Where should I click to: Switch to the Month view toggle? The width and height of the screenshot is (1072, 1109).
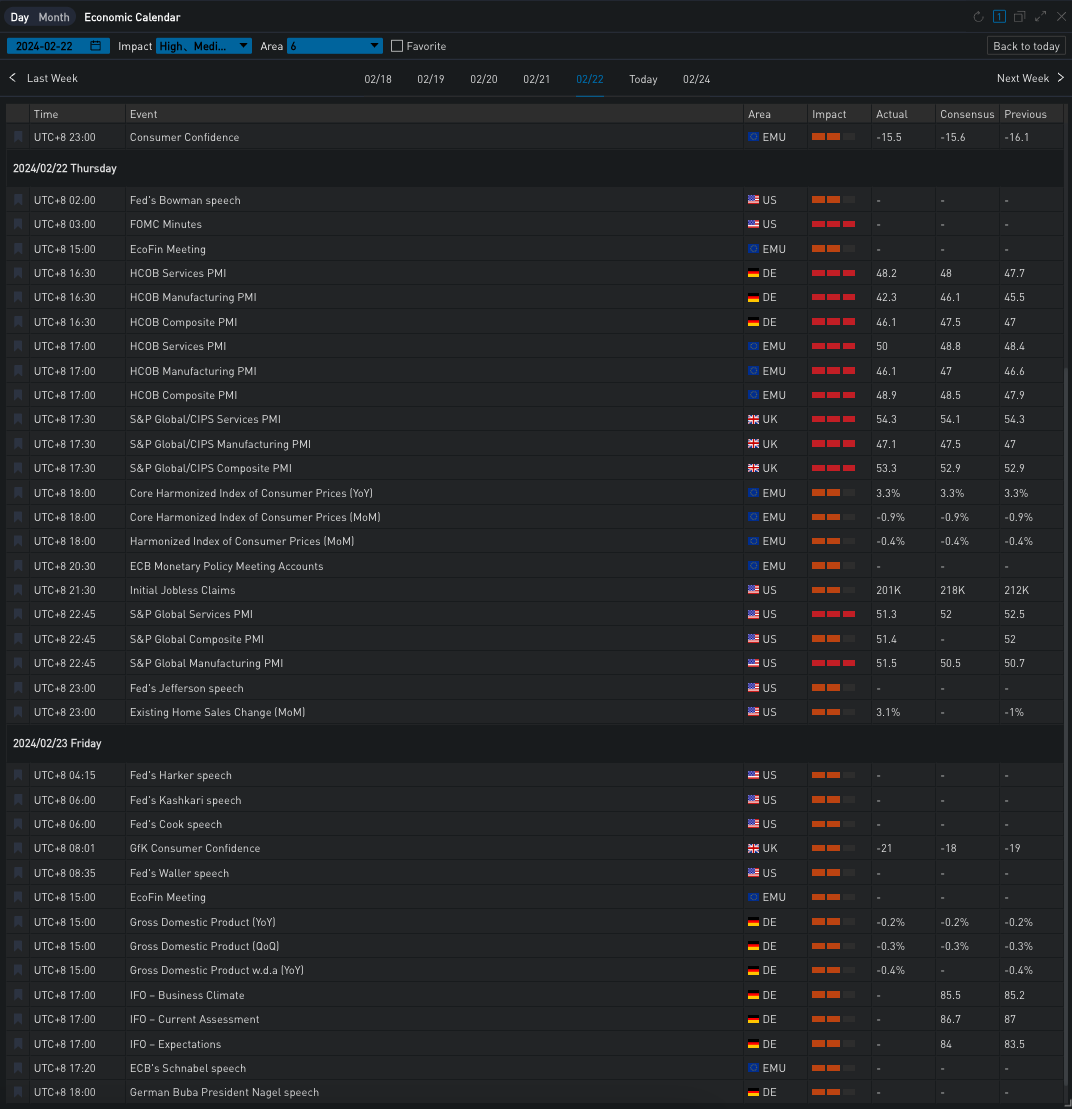pos(54,17)
